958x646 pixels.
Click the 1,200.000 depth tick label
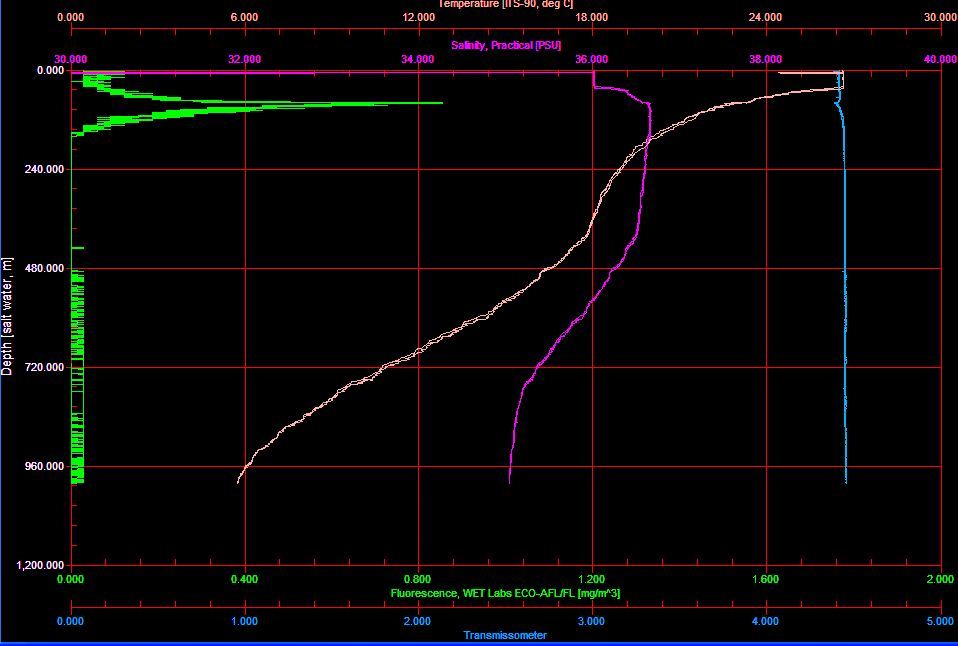click(40, 566)
